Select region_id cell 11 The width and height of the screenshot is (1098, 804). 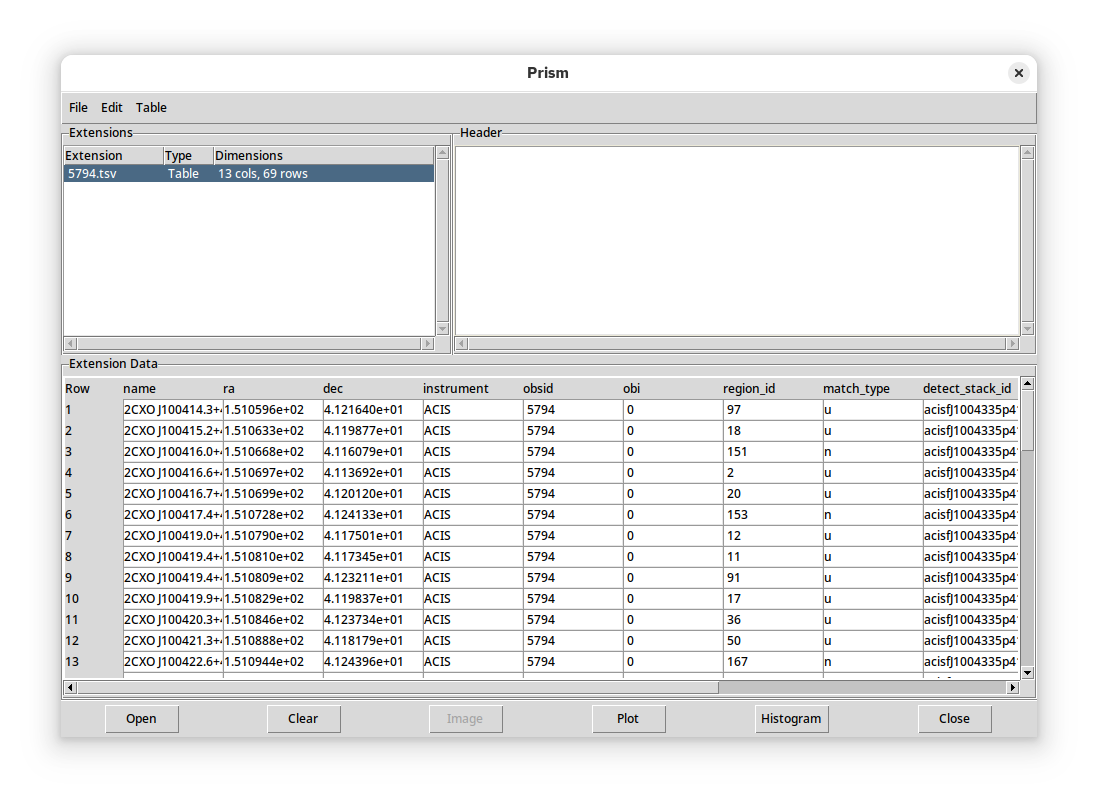pos(772,557)
